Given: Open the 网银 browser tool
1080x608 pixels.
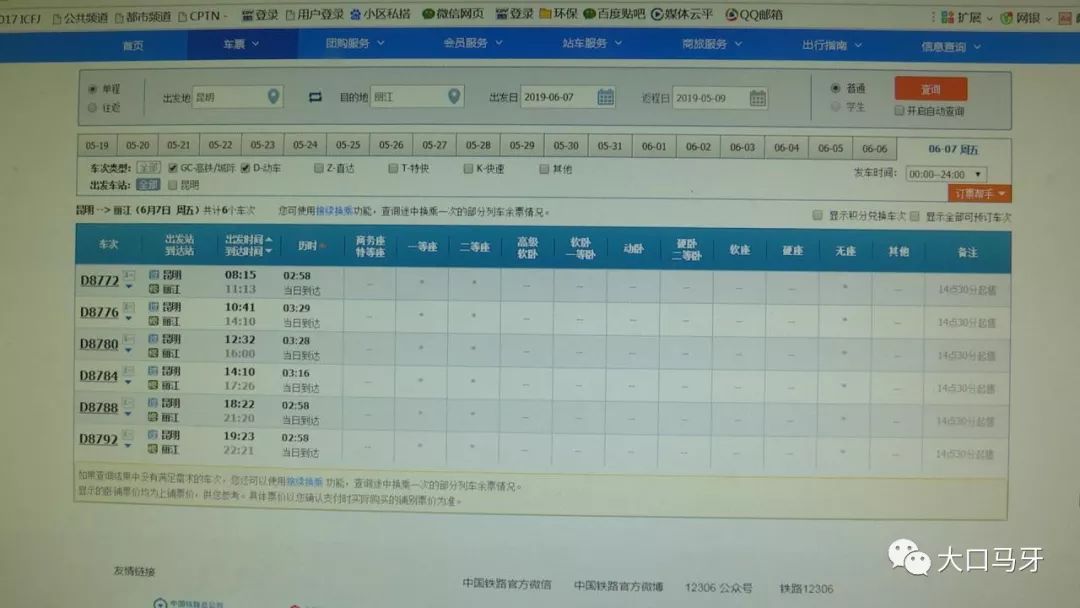Looking at the screenshot, I should click(1026, 18).
